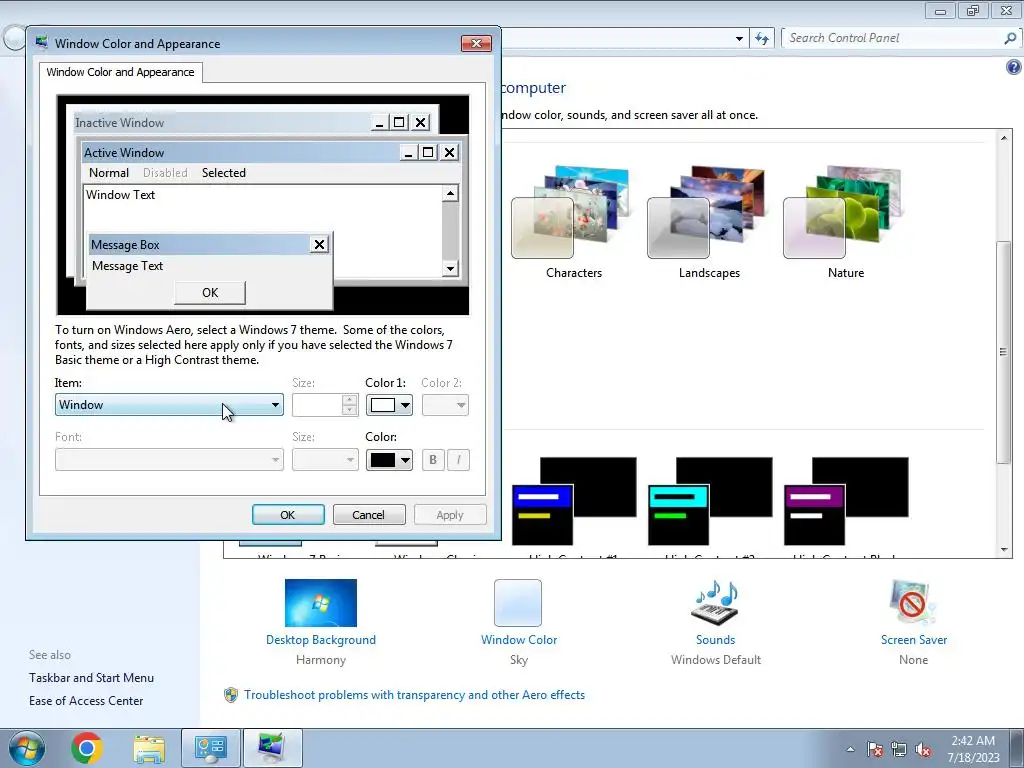Click the preview scrollbar down arrow

point(450,268)
